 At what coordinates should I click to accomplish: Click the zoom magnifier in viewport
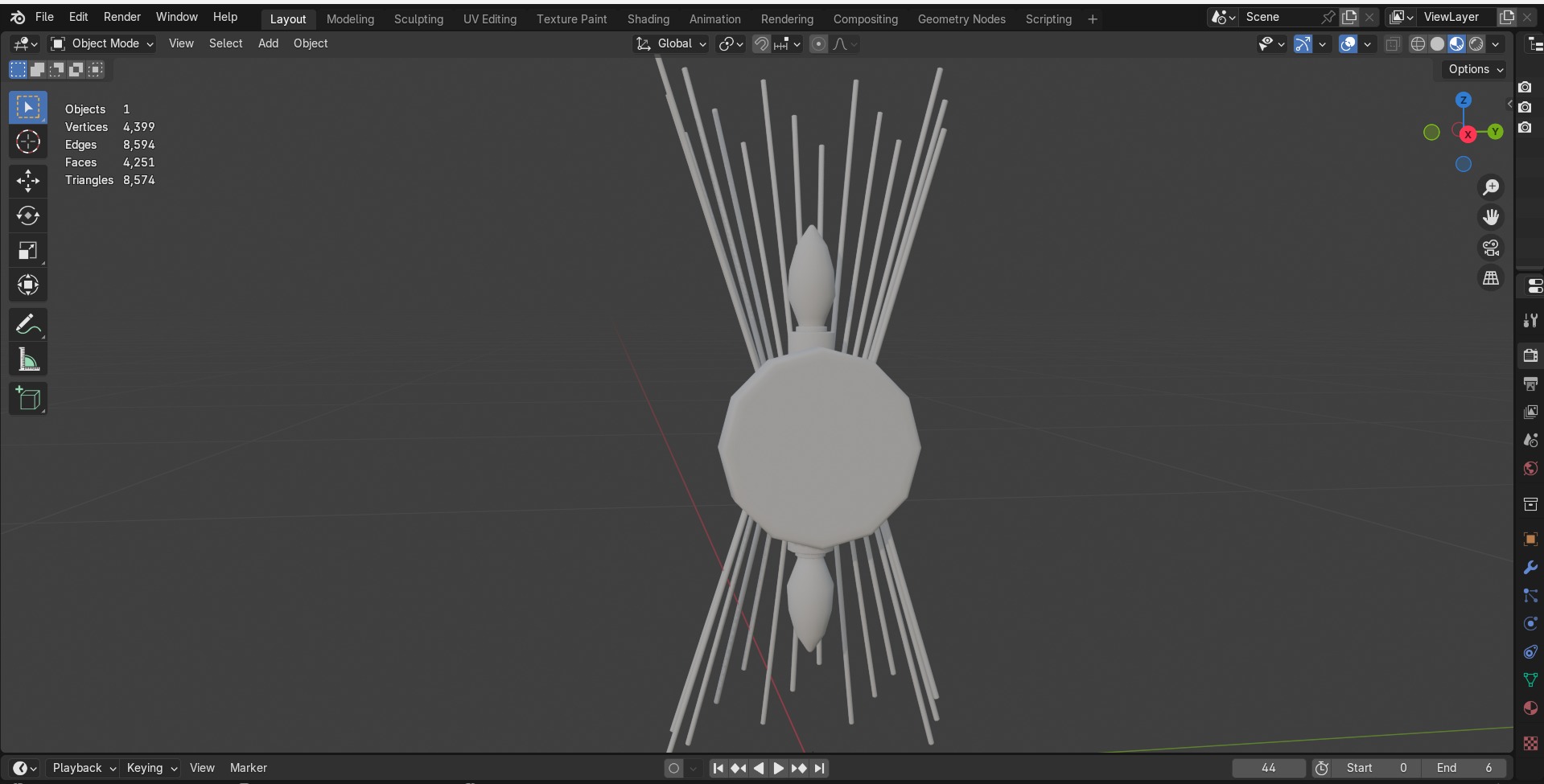tap(1491, 187)
